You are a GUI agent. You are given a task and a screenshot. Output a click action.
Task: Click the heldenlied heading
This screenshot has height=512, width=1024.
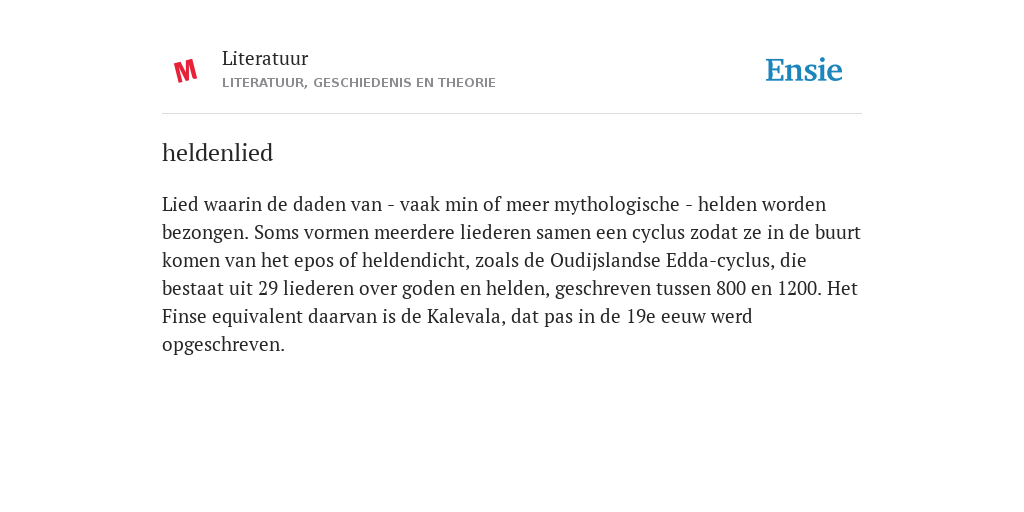[x=217, y=153]
